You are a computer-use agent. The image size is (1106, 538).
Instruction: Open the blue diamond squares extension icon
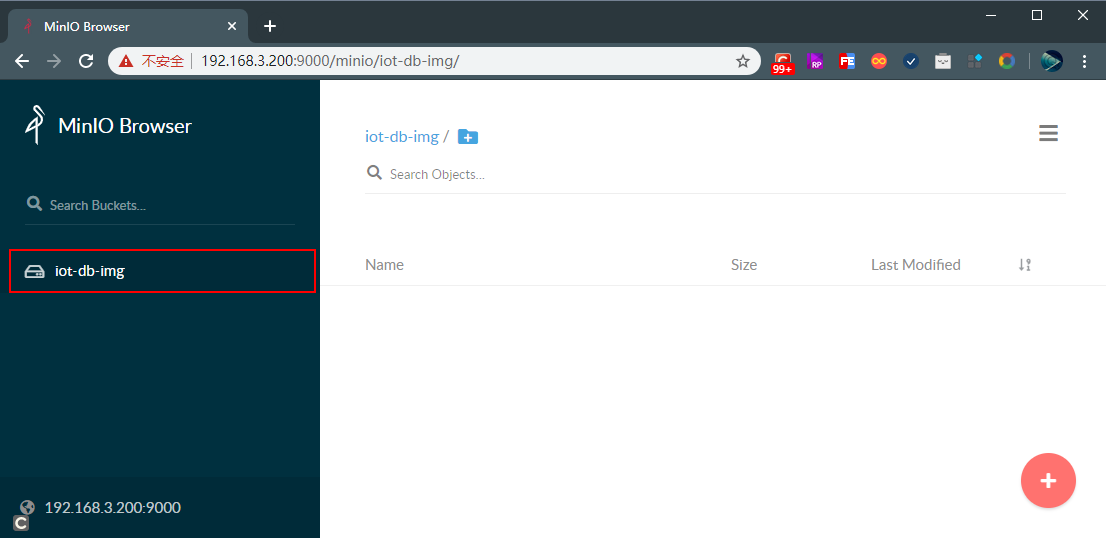tap(975, 61)
